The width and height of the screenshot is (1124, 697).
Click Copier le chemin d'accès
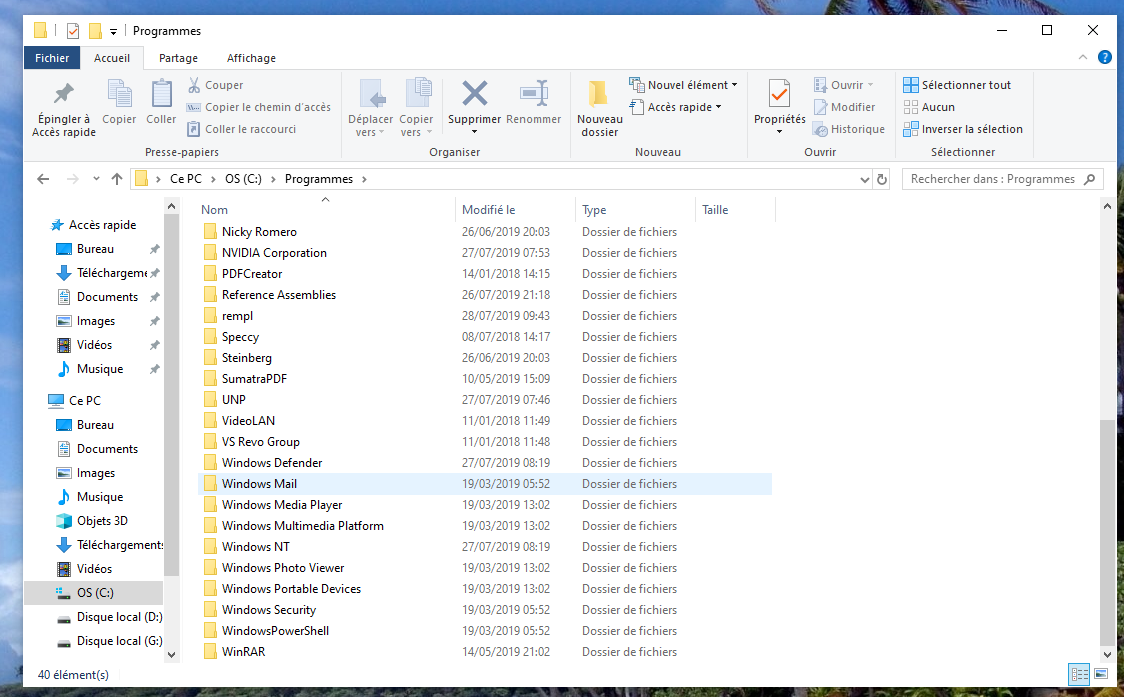click(259, 107)
